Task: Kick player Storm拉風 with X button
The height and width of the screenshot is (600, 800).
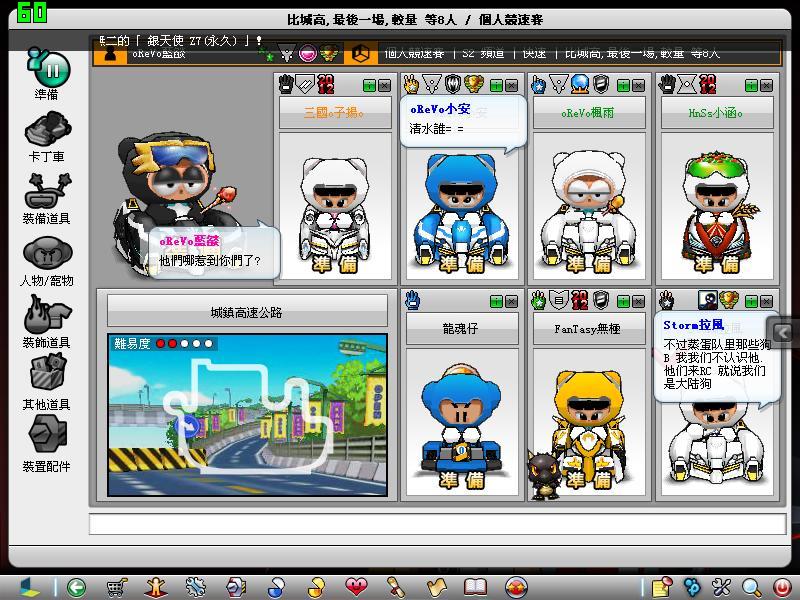Action: pyautogui.click(x=766, y=302)
